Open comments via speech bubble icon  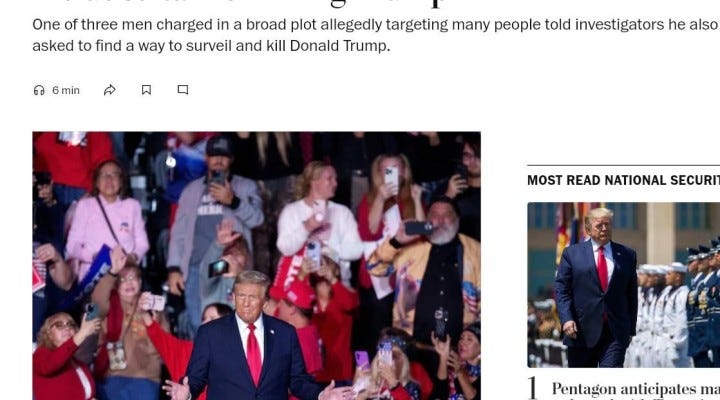pyautogui.click(x=183, y=90)
